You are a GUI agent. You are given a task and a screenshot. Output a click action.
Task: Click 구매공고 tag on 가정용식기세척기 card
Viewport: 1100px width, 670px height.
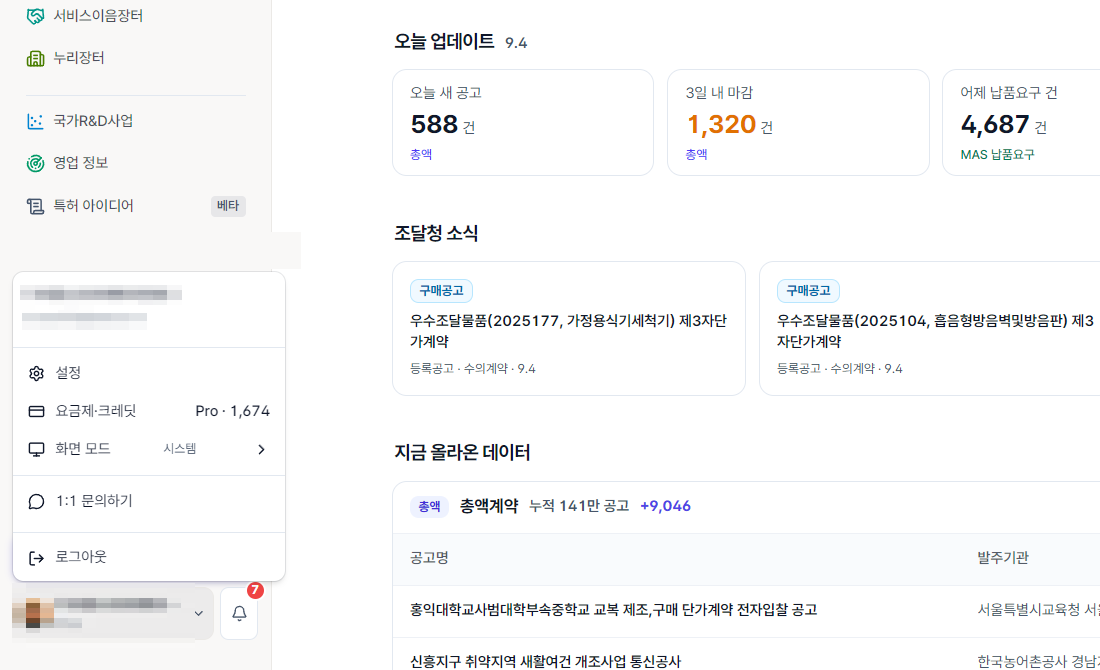tap(441, 290)
